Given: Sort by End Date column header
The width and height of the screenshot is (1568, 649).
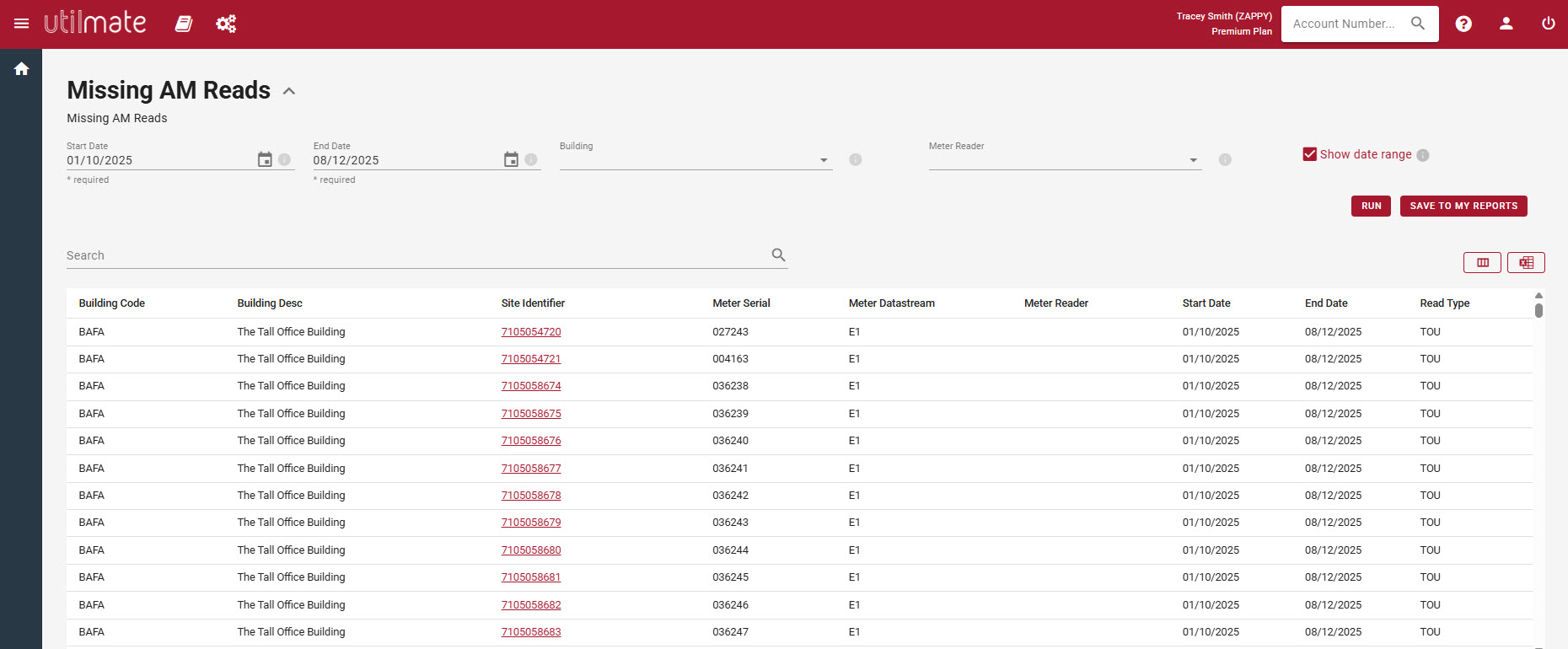Looking at the screenshot, I should (x=1326, y=303).
